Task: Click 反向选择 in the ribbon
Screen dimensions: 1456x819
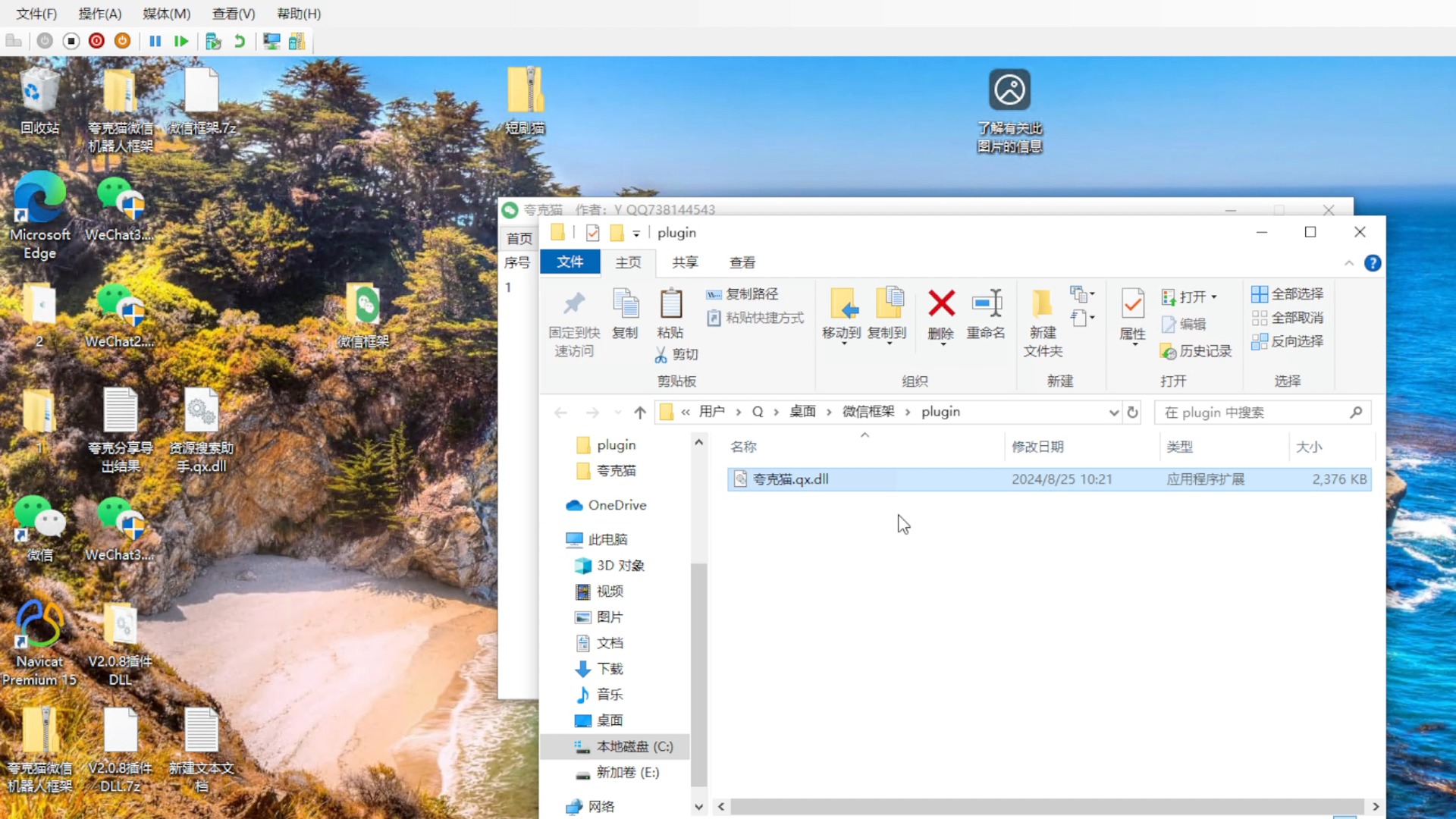Action: [x=1287, y=341]
